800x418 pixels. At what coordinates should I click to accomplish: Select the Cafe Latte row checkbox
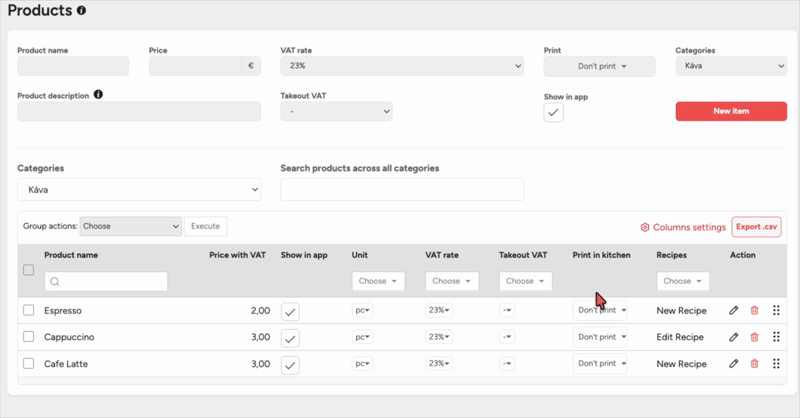pyautogui.click(x=29, y=363)
